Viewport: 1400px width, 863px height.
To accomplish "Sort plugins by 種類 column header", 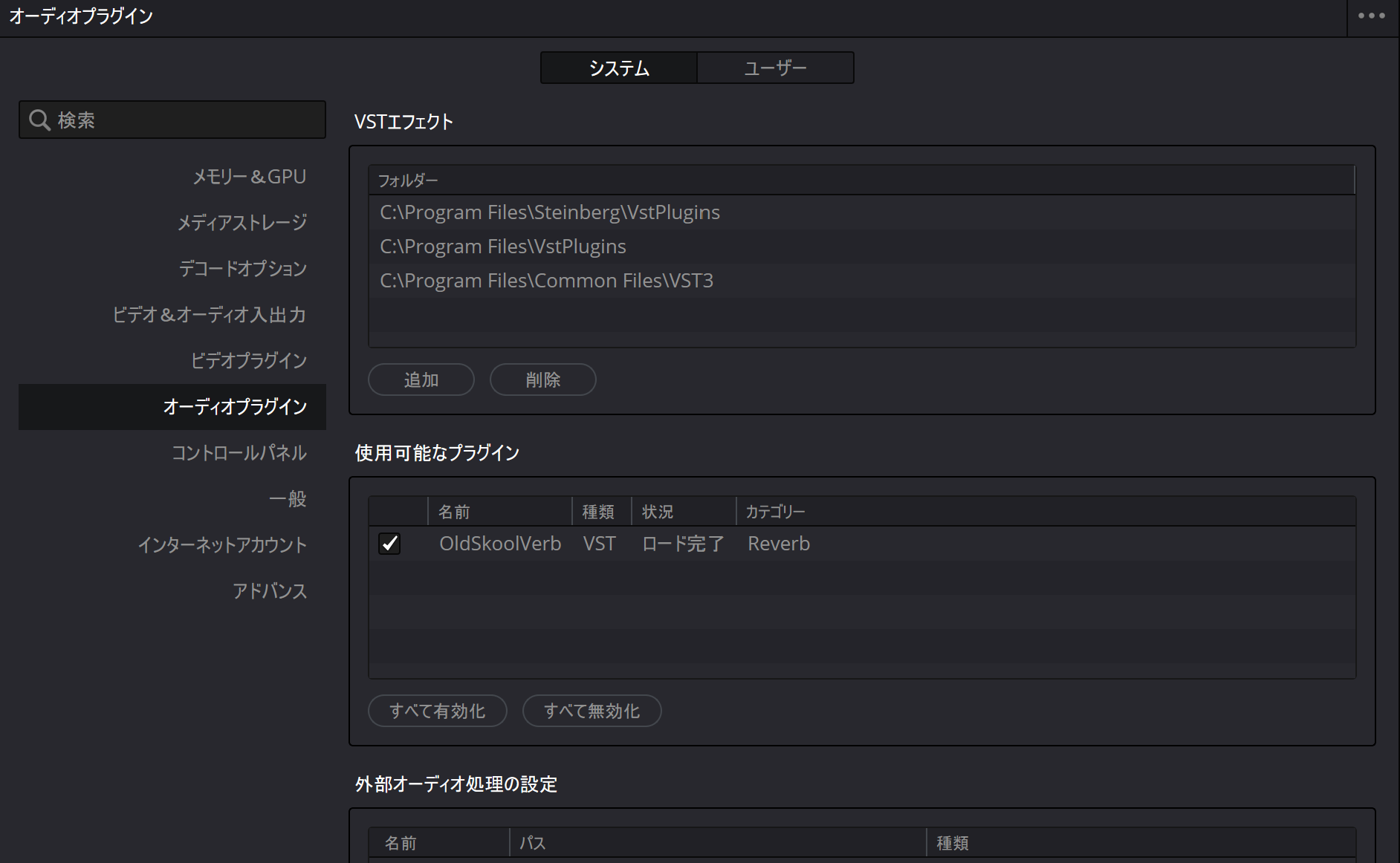I will (x=602, y=512).
